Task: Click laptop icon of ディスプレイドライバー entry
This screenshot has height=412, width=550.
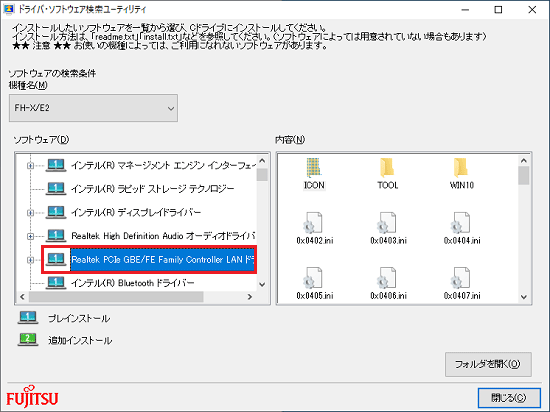Action: click(56, 212)
